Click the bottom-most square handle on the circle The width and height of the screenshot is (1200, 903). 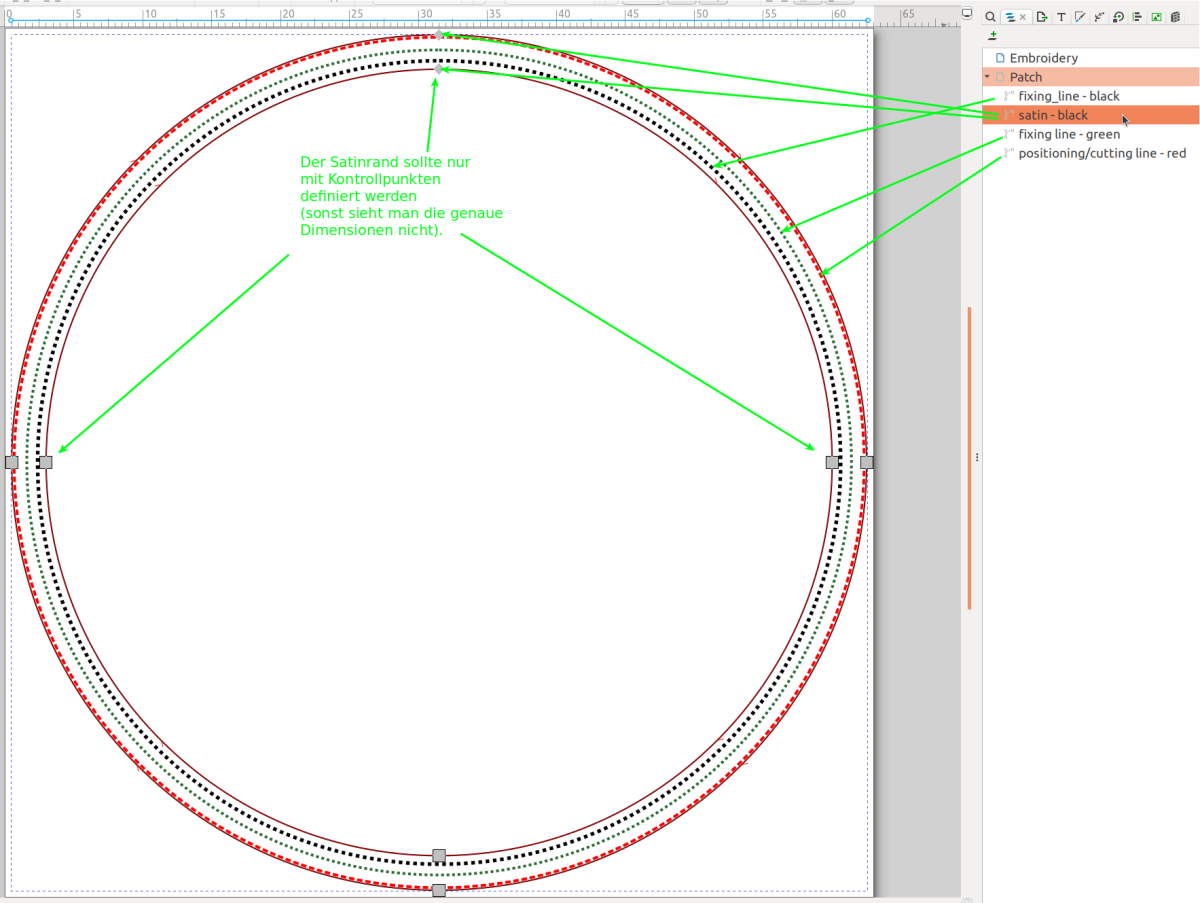point(439,890)
